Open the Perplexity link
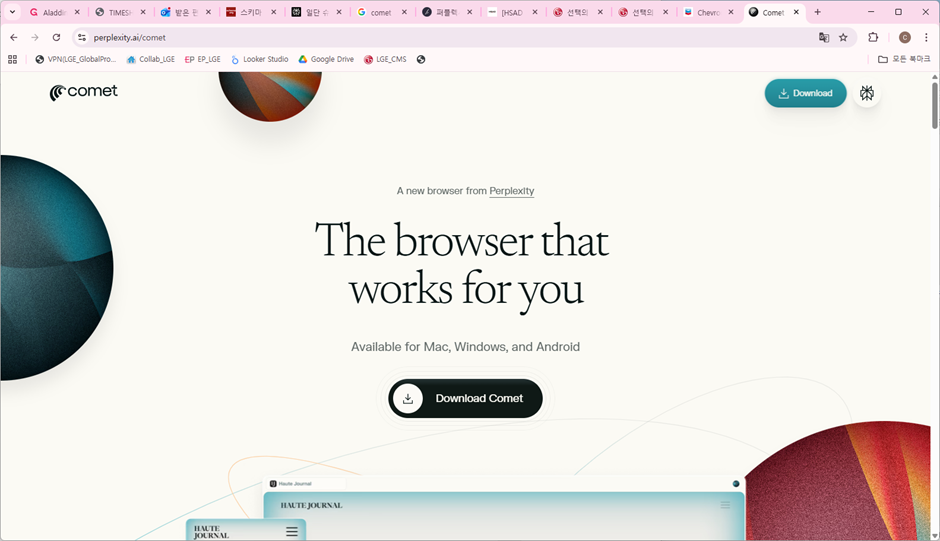This screenshot has height=541, width=940. pyautogui.click(x=511, y=191)
